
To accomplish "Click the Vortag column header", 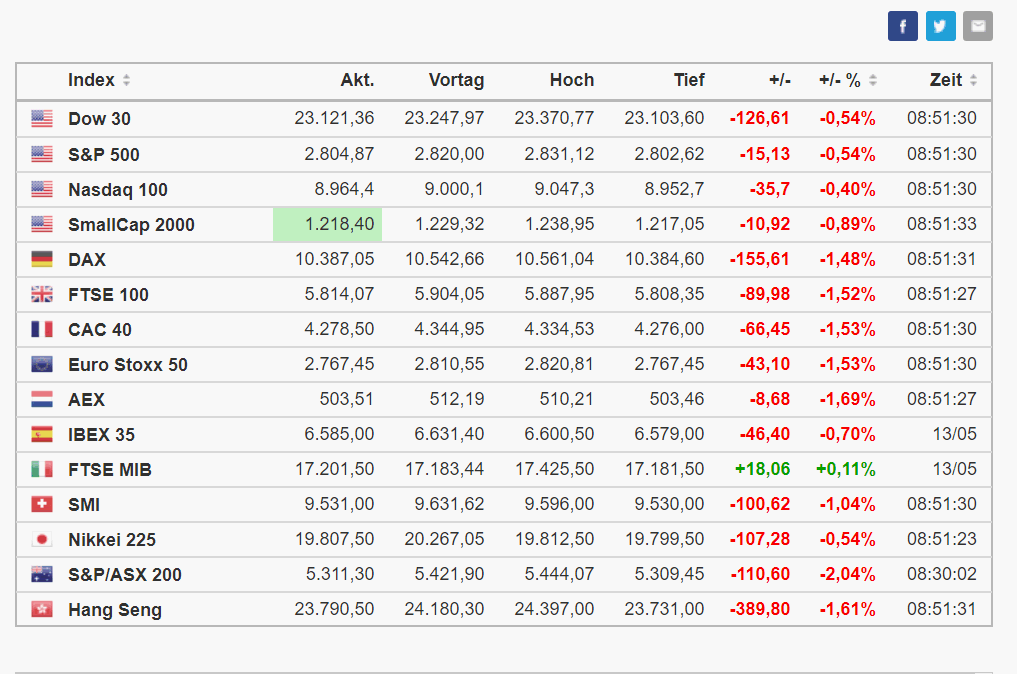I will click(x=456, y=80).
